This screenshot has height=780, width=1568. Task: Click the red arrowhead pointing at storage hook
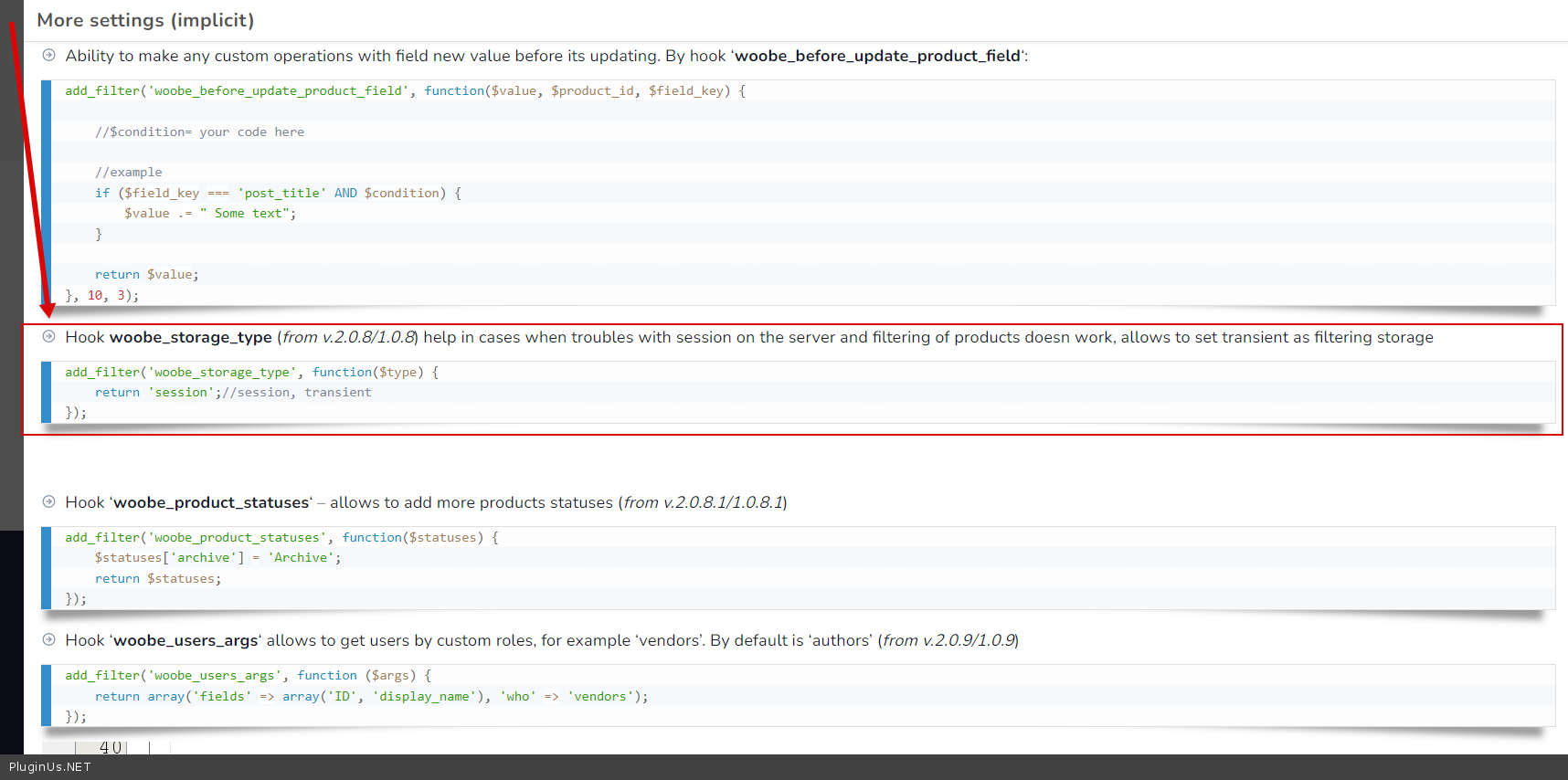(x=48, y=311)
